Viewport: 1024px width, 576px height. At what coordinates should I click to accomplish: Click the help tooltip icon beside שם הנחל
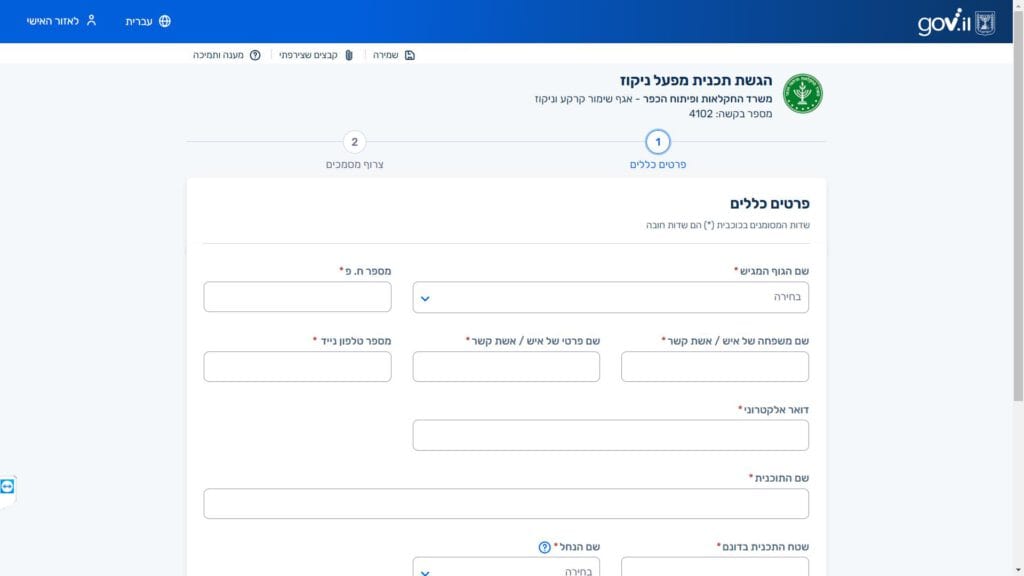click(x=544, y=547)
